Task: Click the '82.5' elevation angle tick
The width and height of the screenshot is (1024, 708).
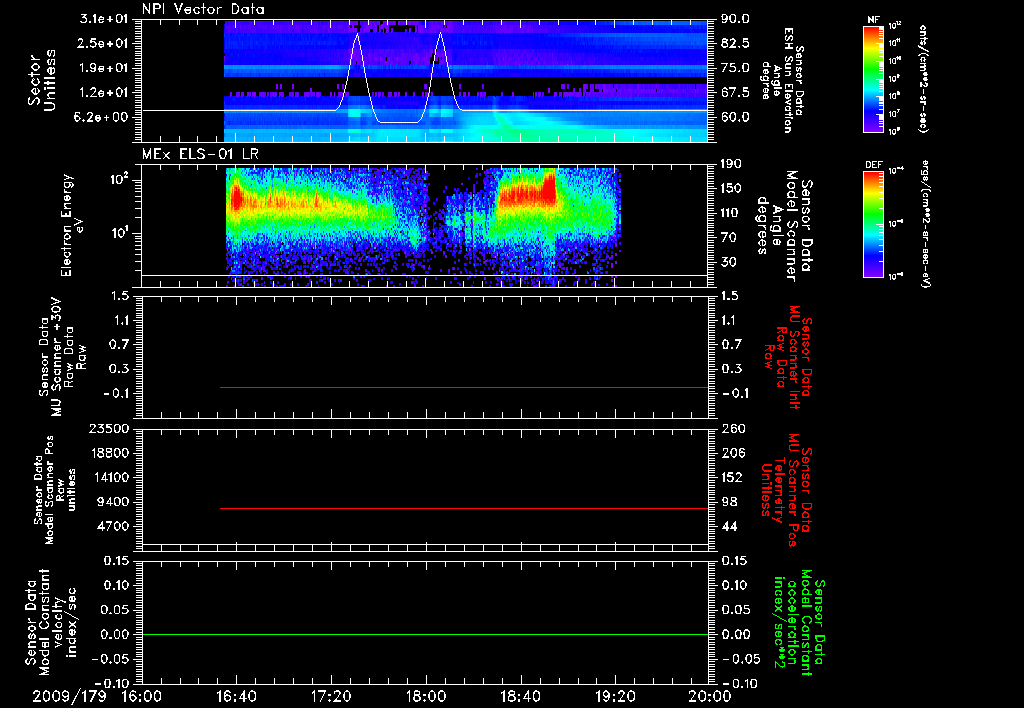Action: (735, 43)
